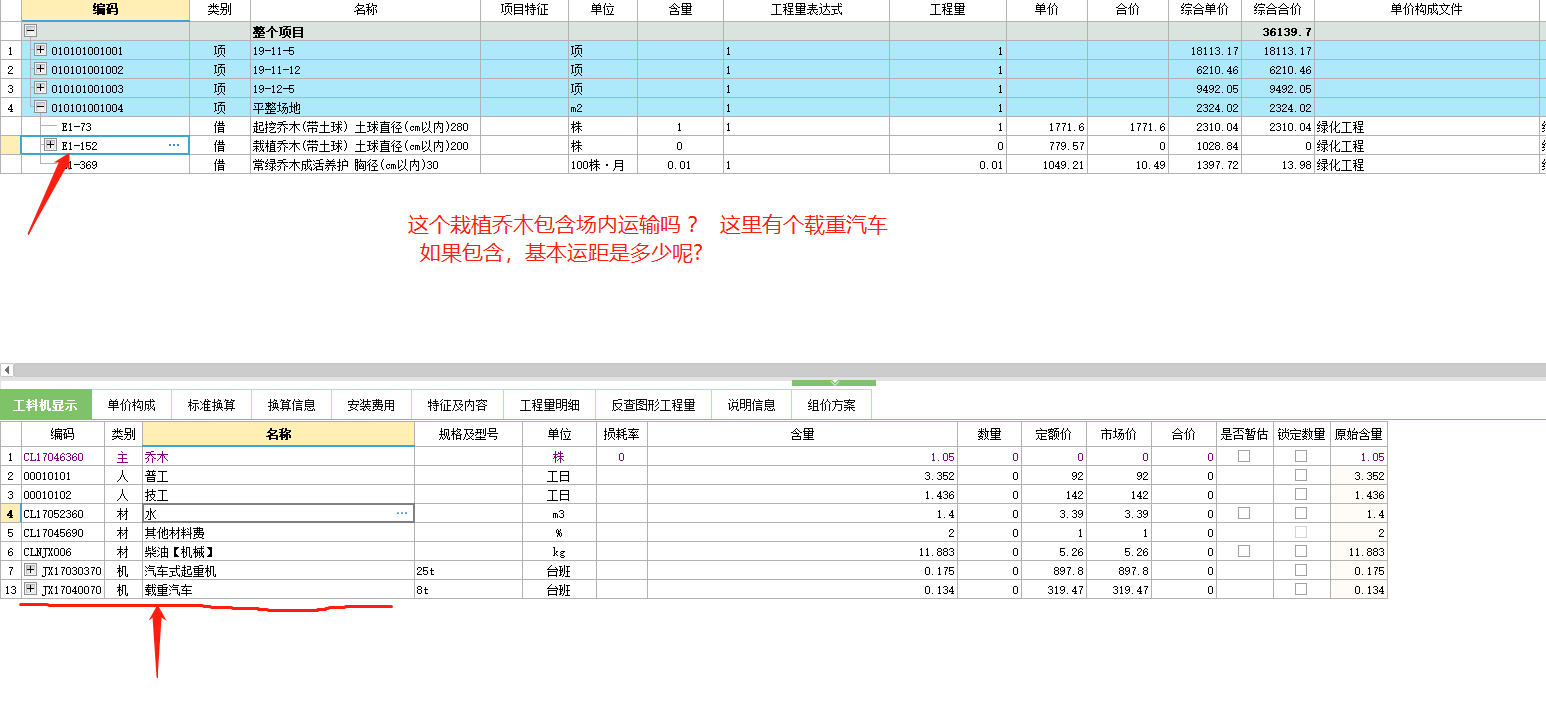The height and width of the screenshot is (724, 1546).
Task: Select the 载重汽车 name cell
Action: tap(278, 590)
